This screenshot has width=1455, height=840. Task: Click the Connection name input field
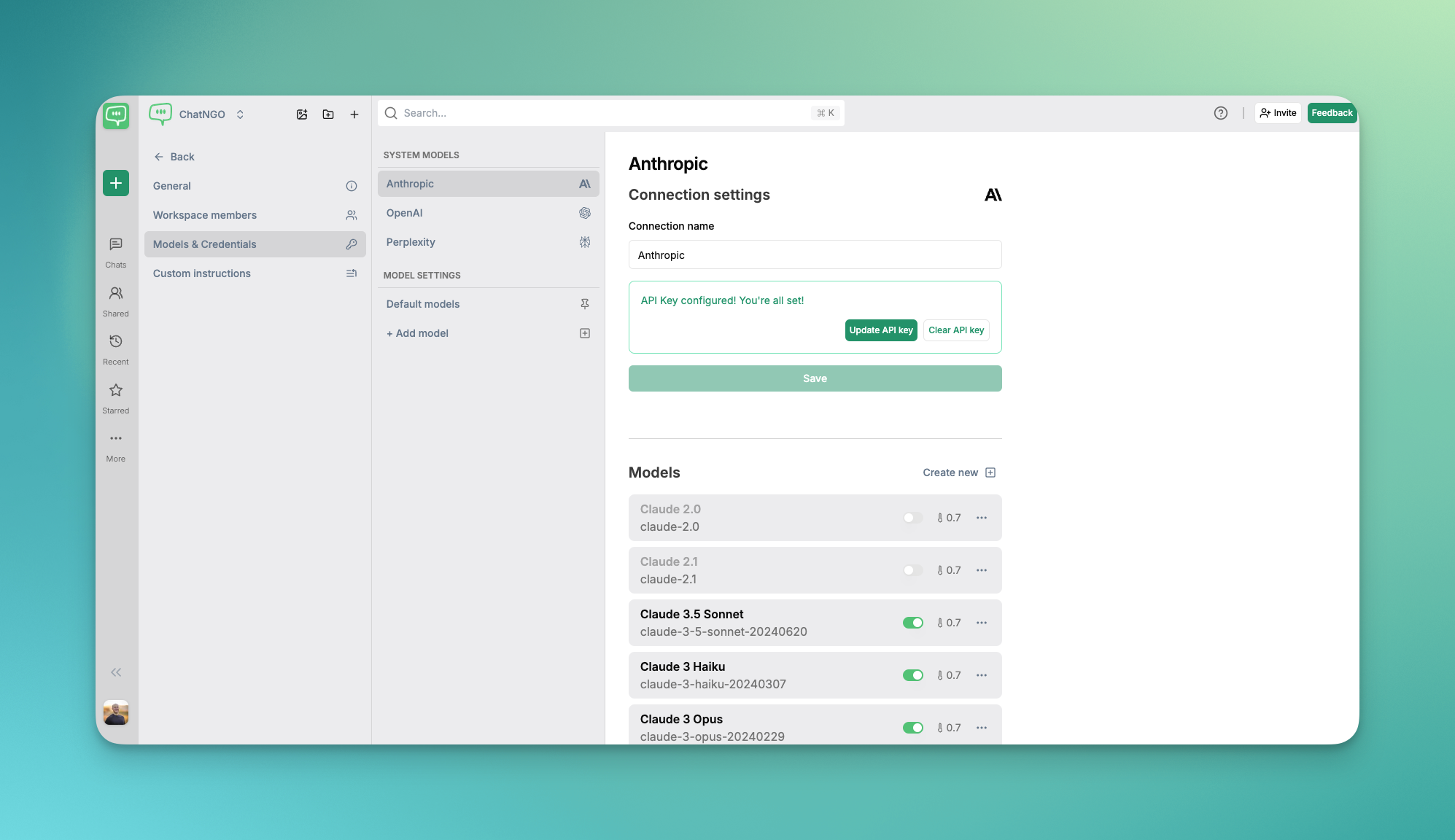(815, 255)
